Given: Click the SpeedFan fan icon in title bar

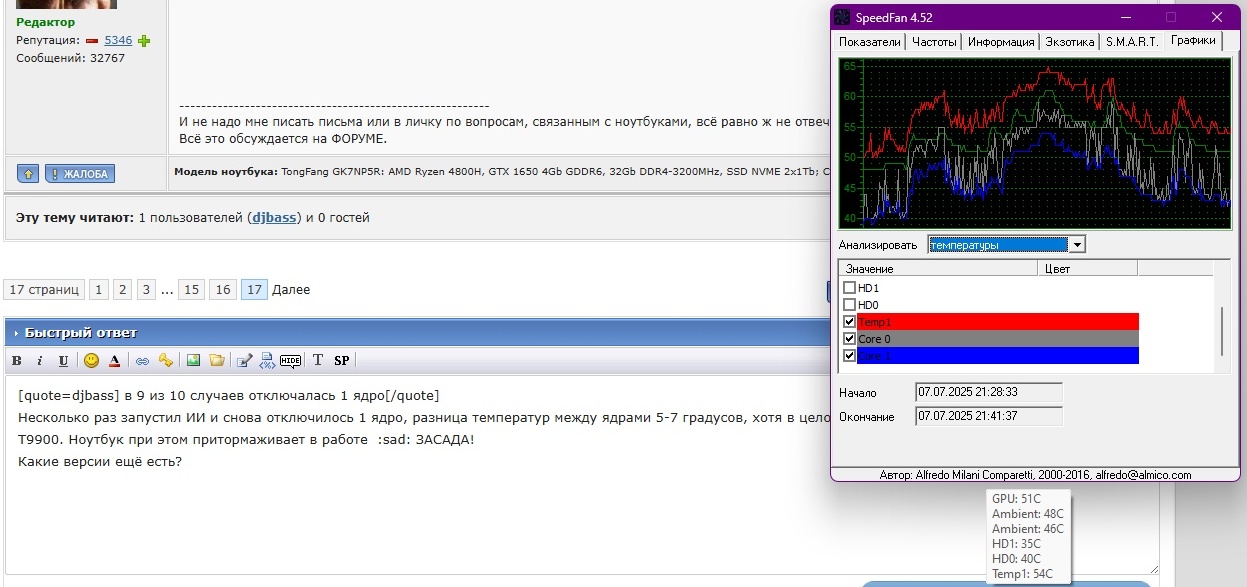Looking at the screenshot, I should [842, 17].
